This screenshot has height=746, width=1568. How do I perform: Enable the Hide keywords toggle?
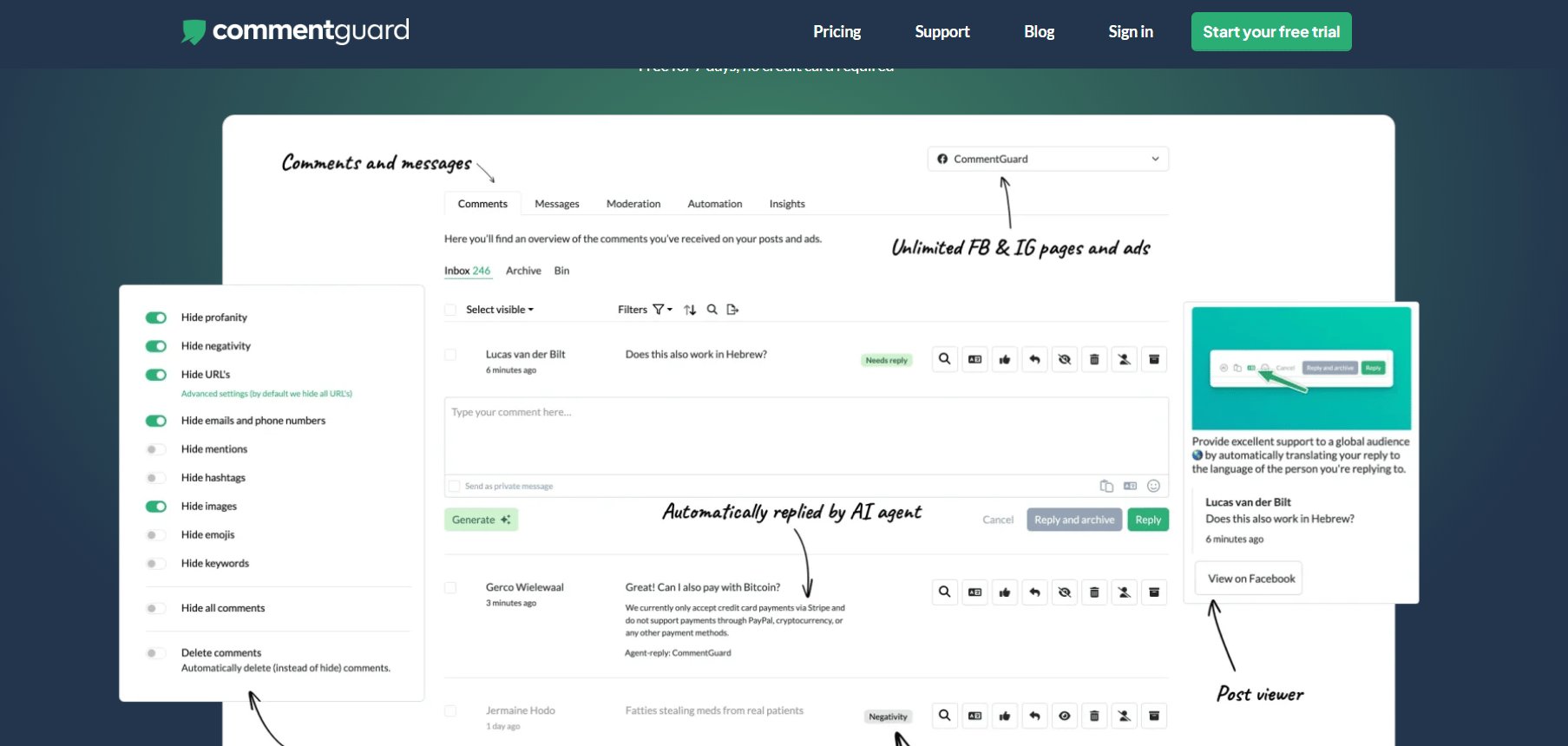tap(156, 564)
